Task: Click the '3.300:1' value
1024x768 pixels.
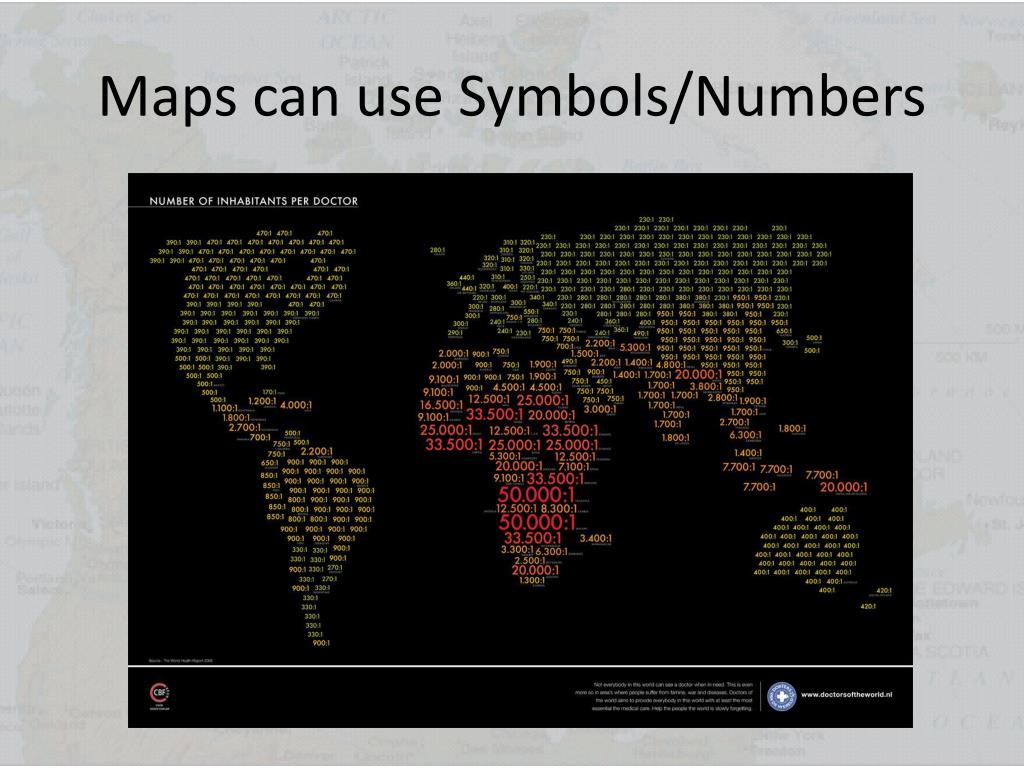Action: pos(517,550)
